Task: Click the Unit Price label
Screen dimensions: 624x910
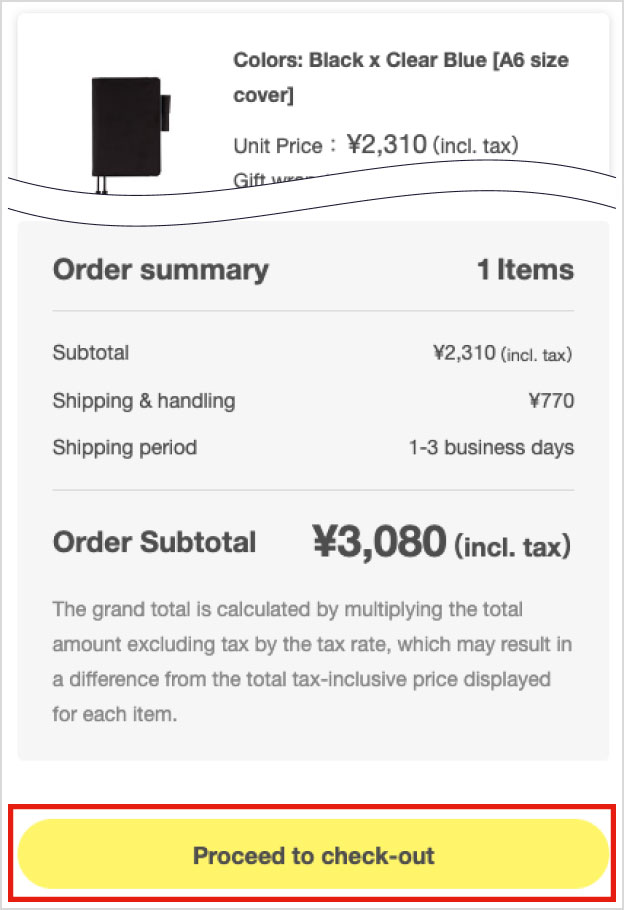Action: [277, 146]
